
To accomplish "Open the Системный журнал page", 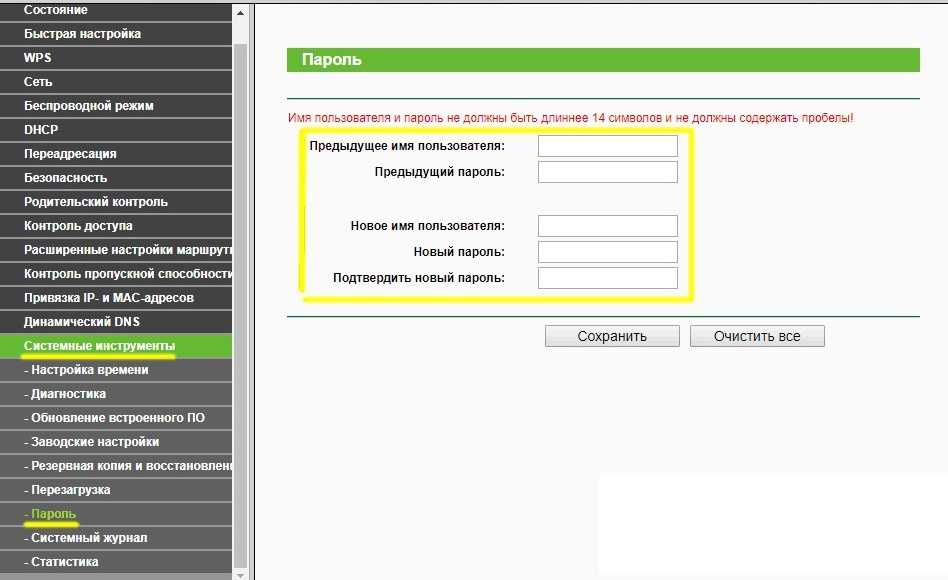I will coord(88,538).
